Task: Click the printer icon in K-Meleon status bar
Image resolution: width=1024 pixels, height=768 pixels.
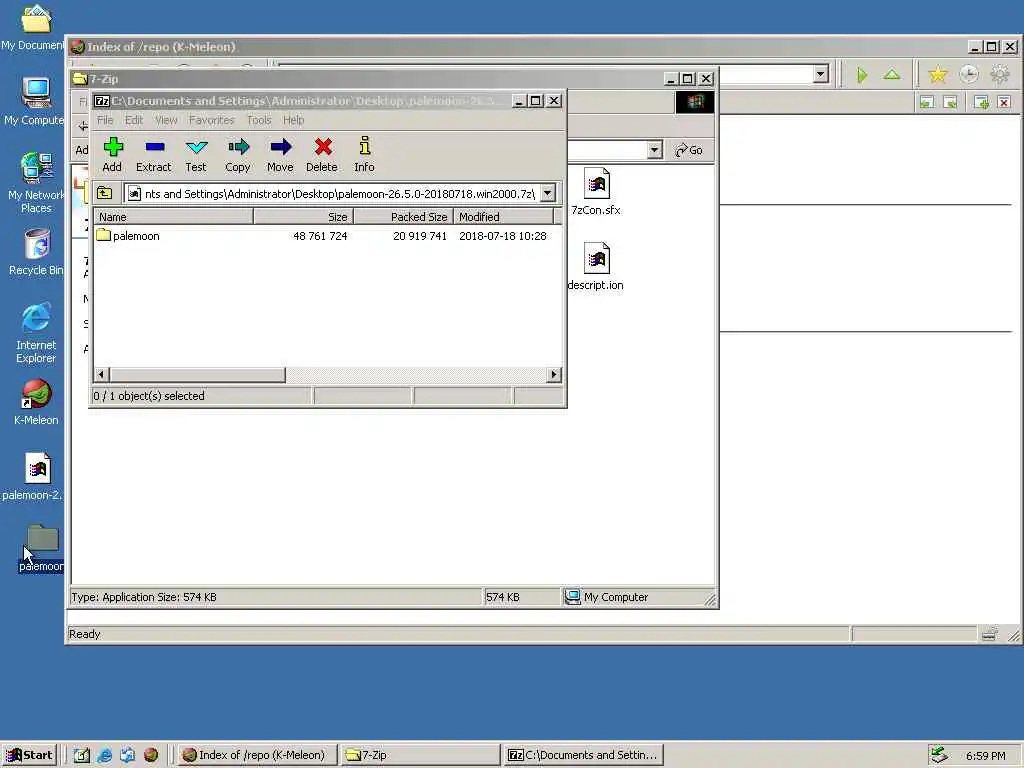Action: click(989, 633)
